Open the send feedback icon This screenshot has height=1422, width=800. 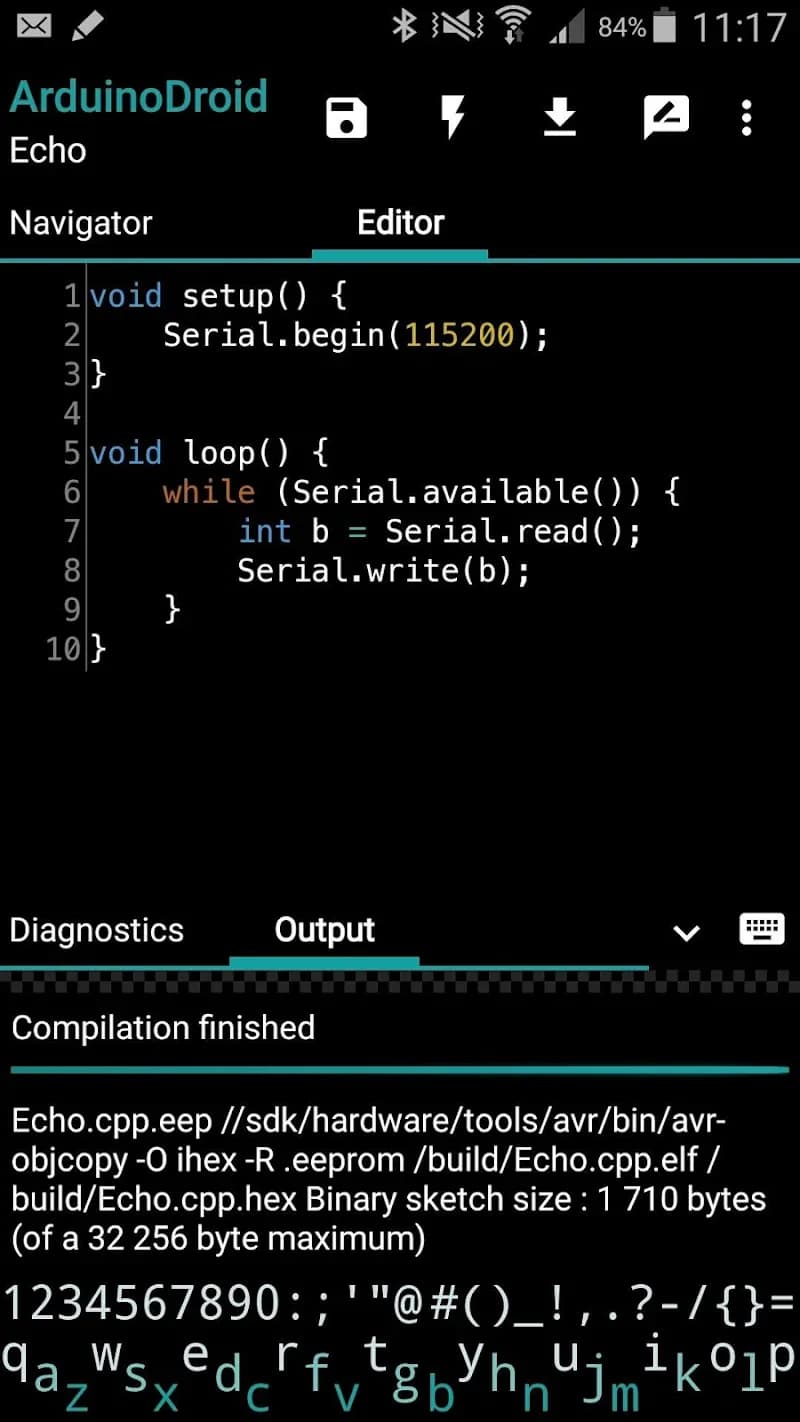click(665, 117)
